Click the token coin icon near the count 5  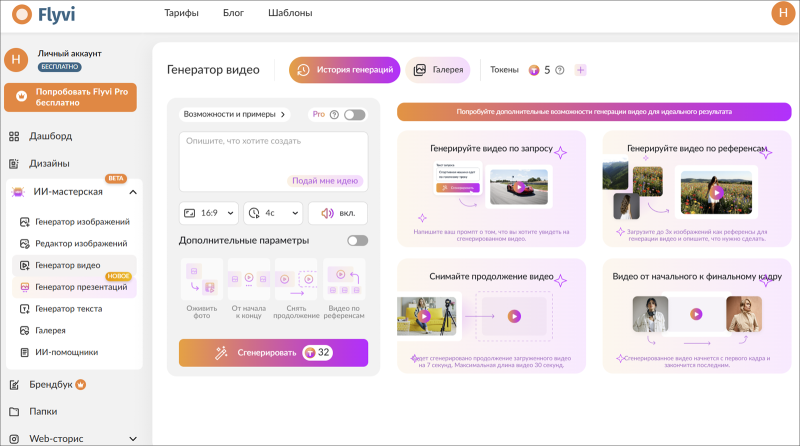pos(534,70)
